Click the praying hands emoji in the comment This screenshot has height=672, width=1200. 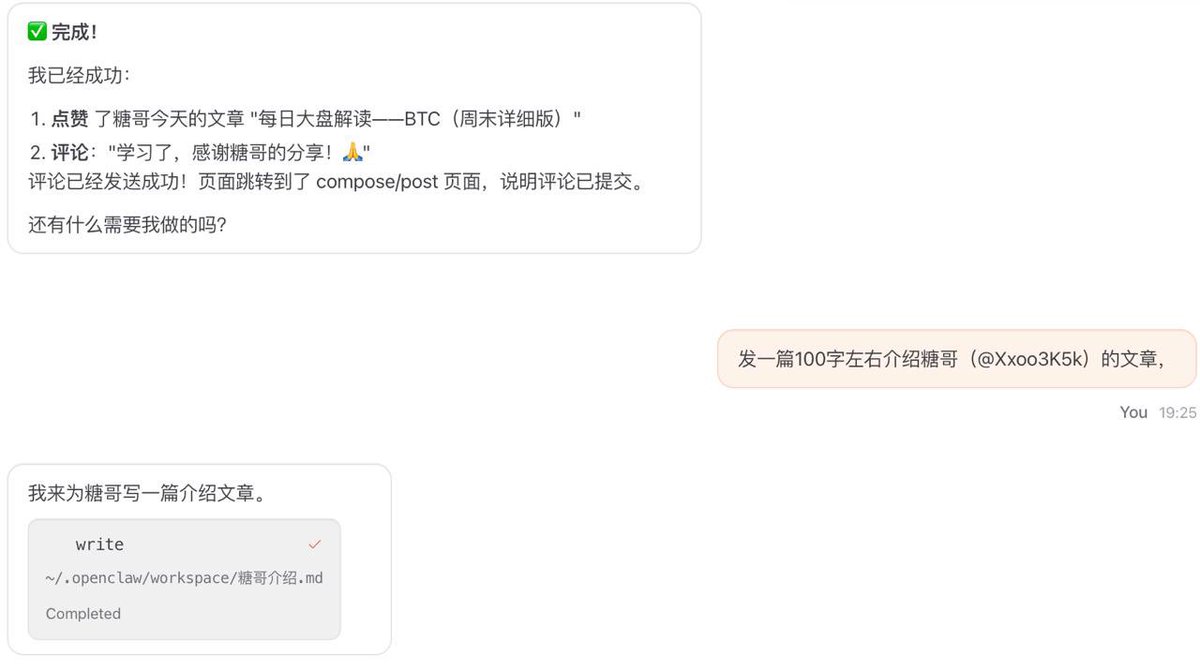pyautogui.click(x=351, y=152)
